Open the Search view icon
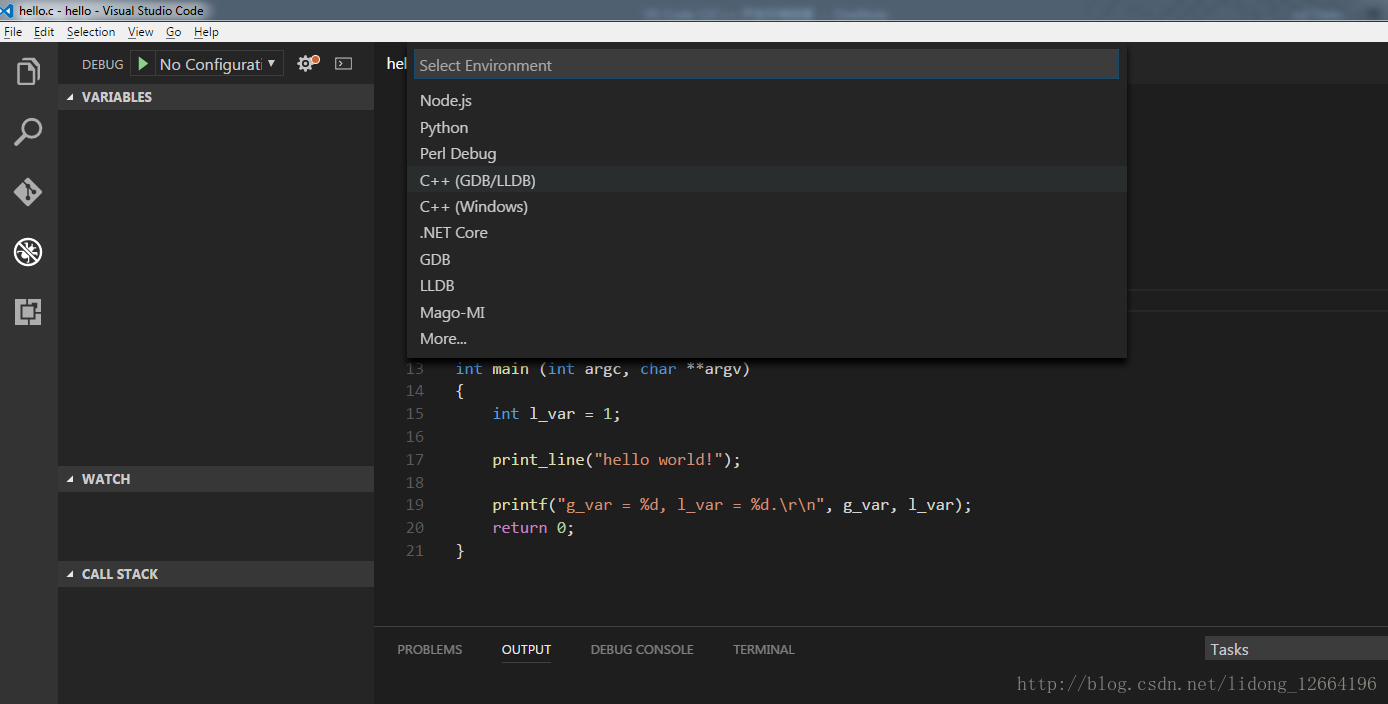The width and height of the screenshot is (1388, 704). tap(28, 132)
